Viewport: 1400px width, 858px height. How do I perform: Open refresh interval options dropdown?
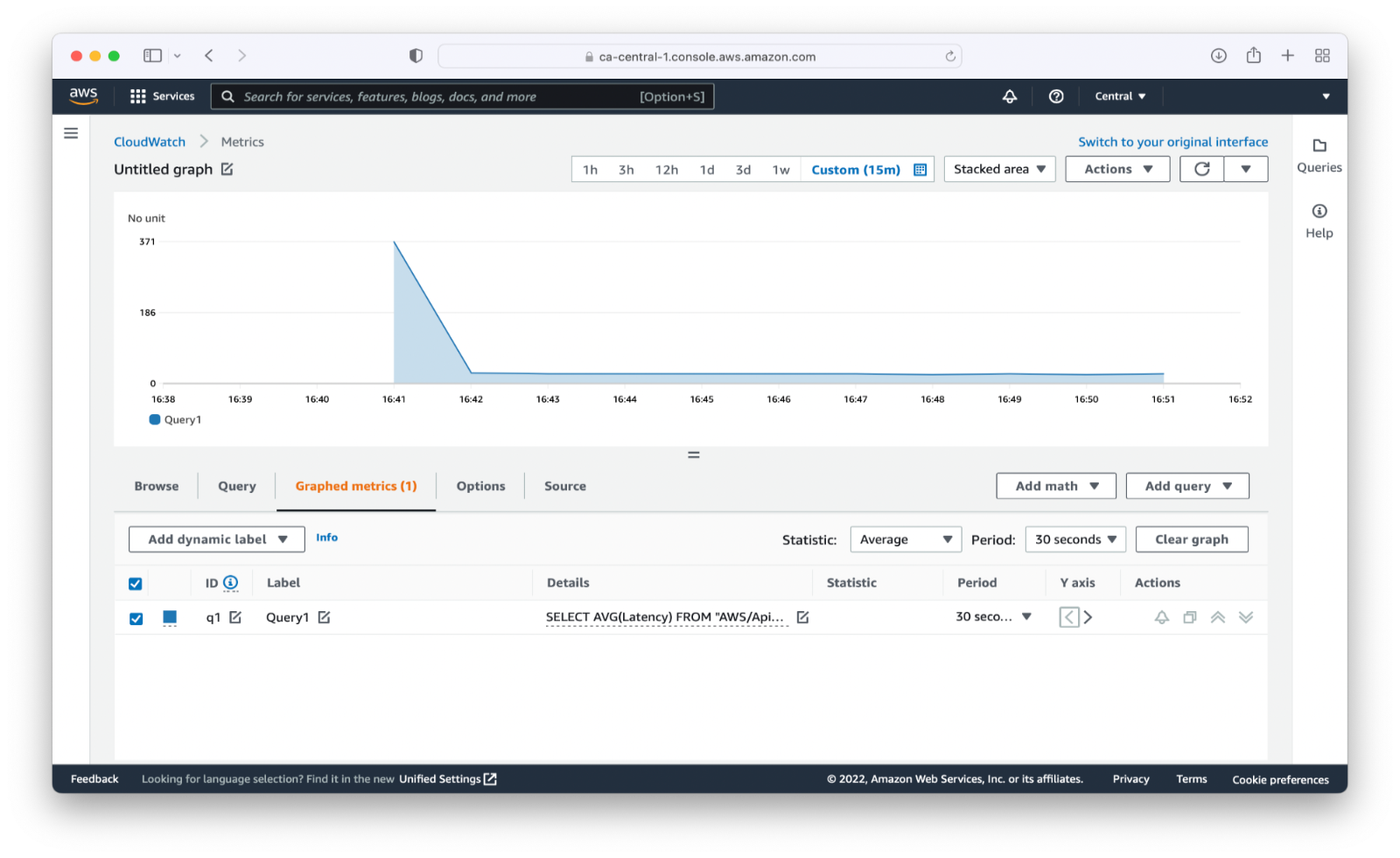1246,169
